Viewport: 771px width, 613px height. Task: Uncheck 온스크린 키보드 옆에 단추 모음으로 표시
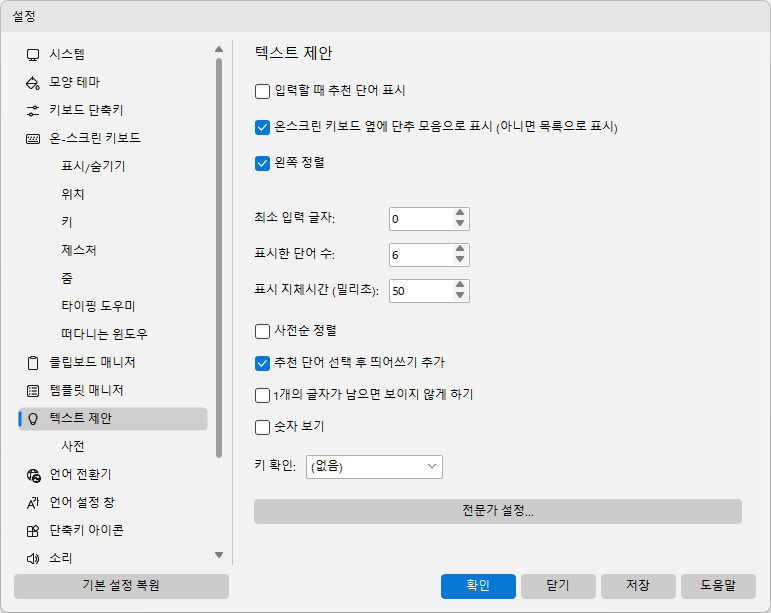pyautogui.click(x=263, y=127)
